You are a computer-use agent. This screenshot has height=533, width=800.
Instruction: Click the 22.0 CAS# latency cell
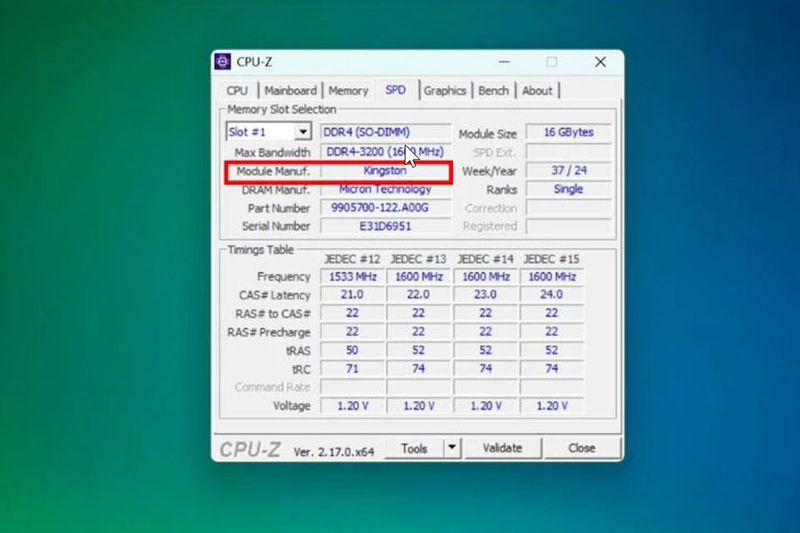(418, 295)
